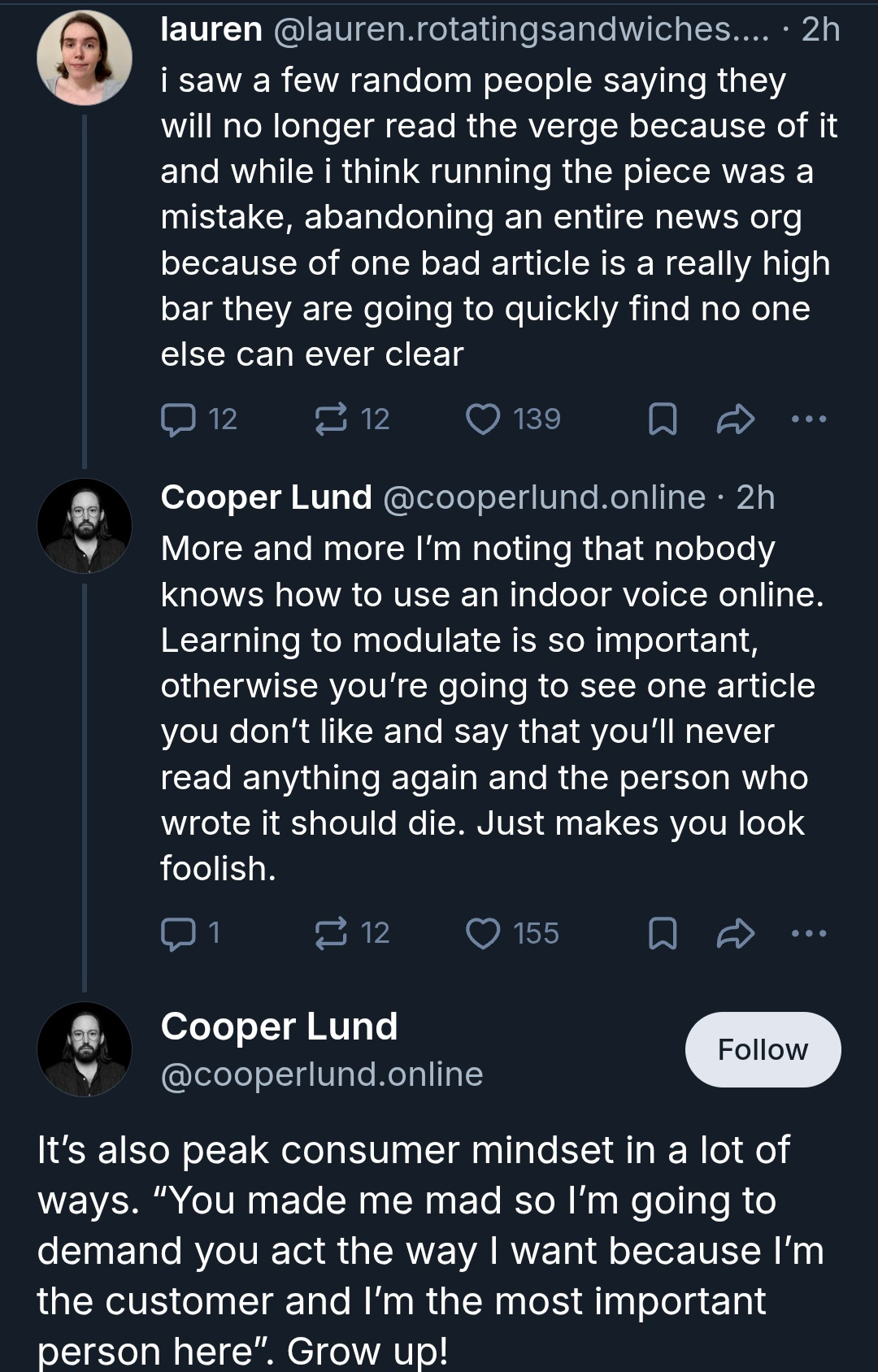
Task: Tap Cooper Lund's avatar beside Follow button
Action: pyautogui.click(x=85, y=1049)
